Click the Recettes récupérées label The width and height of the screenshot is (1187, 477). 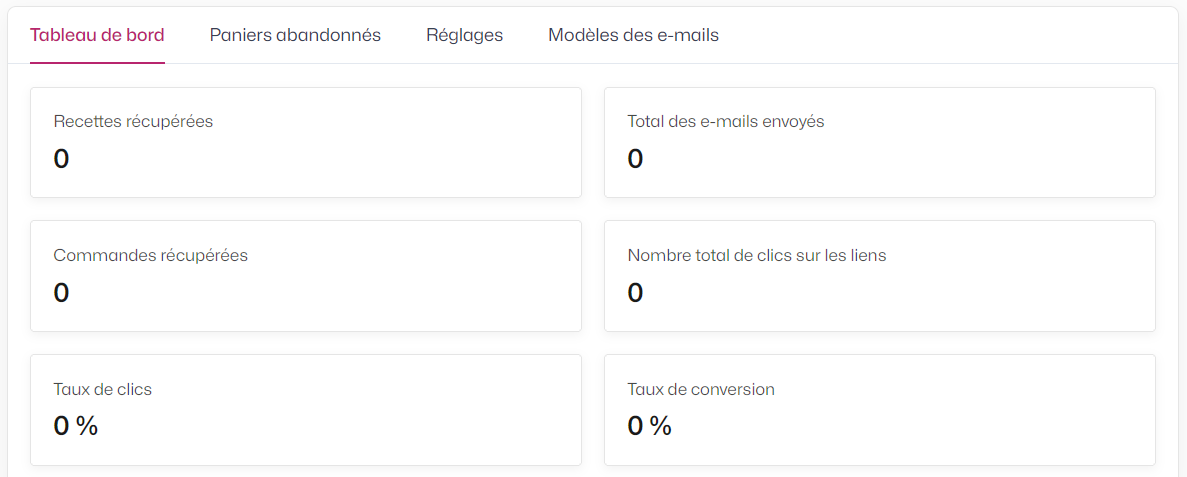133,121
